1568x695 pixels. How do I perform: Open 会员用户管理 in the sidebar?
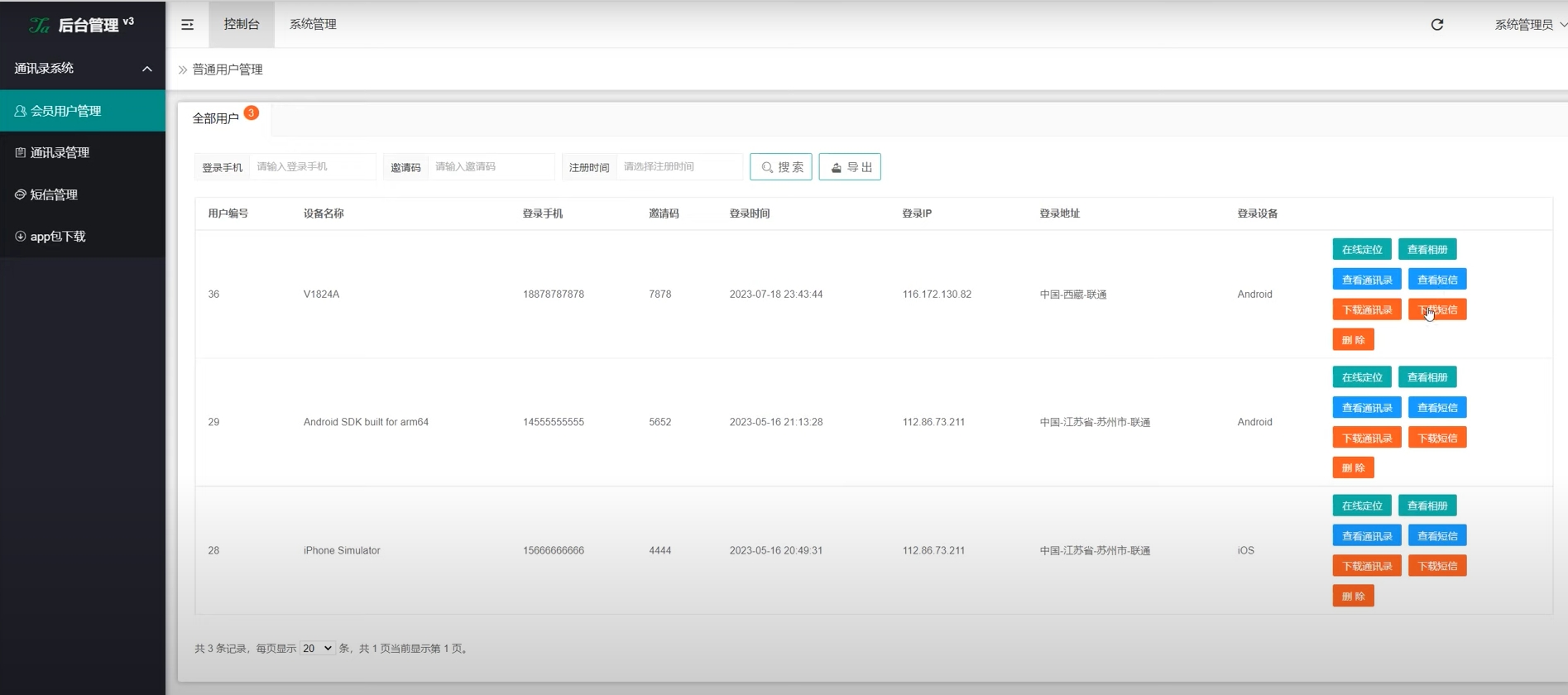pyautogui.click(x=83, y=111)
